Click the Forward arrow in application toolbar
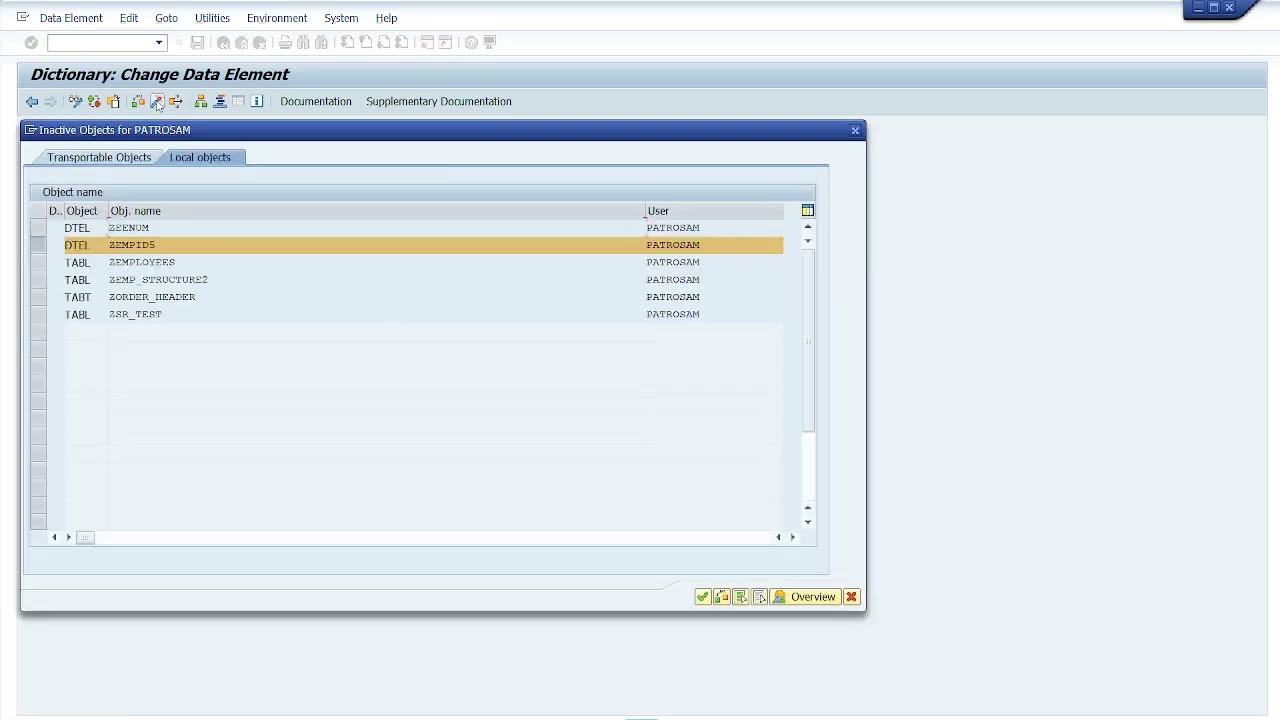This screenshot has width=1280, height=720. tap(50, 101)
